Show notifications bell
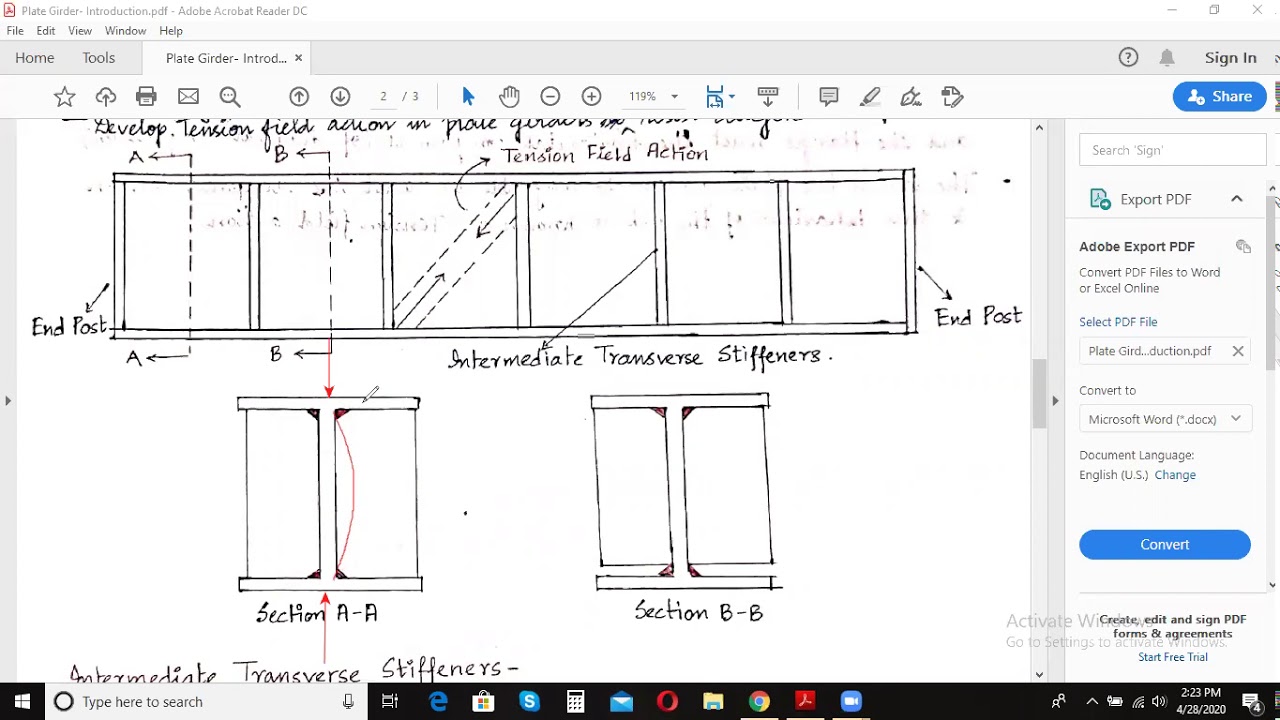The image size is (1280, 720). coord(1167,58)
